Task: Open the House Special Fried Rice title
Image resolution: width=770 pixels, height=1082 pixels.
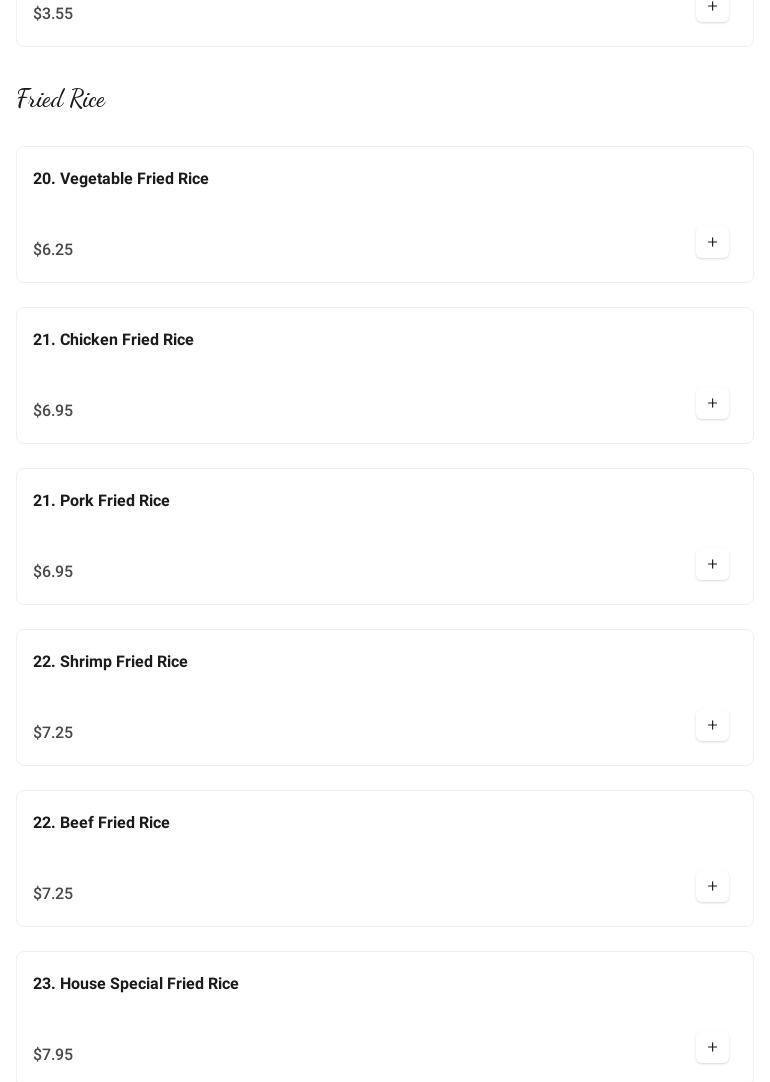Action: click(136, 984)
